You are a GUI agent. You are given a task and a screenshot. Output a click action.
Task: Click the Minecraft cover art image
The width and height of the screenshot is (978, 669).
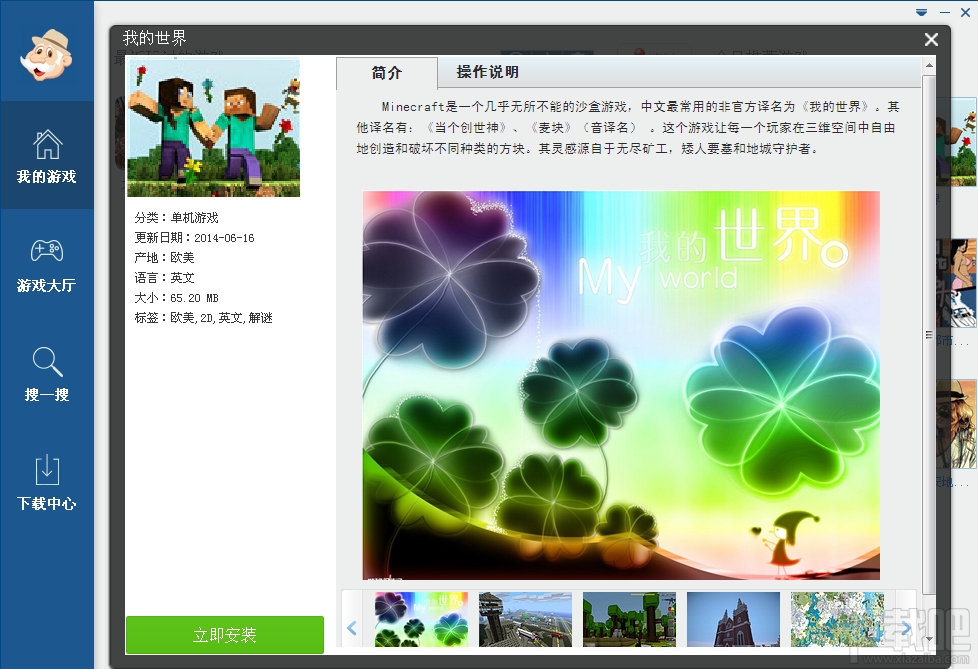[x=213, y=128]
